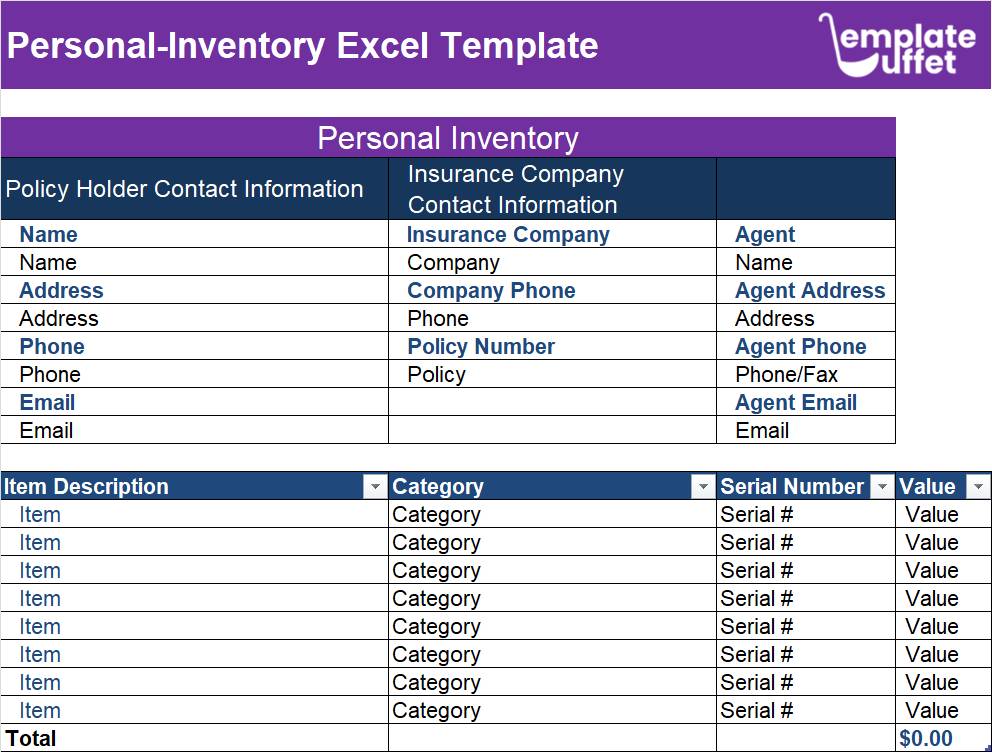This screenshot has height=752, width=992.
Task: Click the Company value cell
Action: [x=552, y=262]
